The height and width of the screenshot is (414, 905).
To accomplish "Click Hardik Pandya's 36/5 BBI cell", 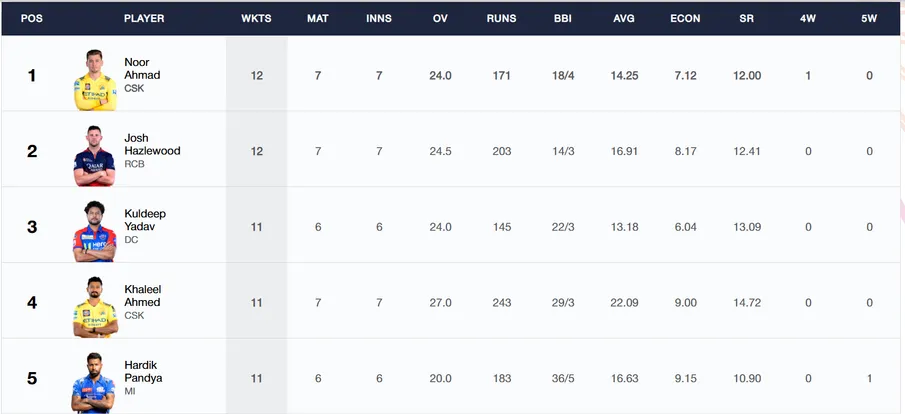I will [563, 378].
